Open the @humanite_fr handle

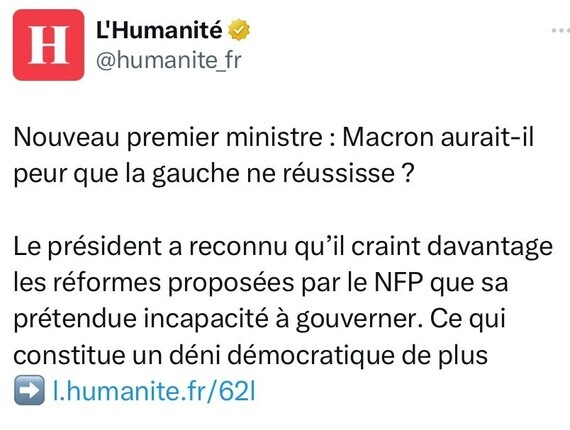coord(169,60)
